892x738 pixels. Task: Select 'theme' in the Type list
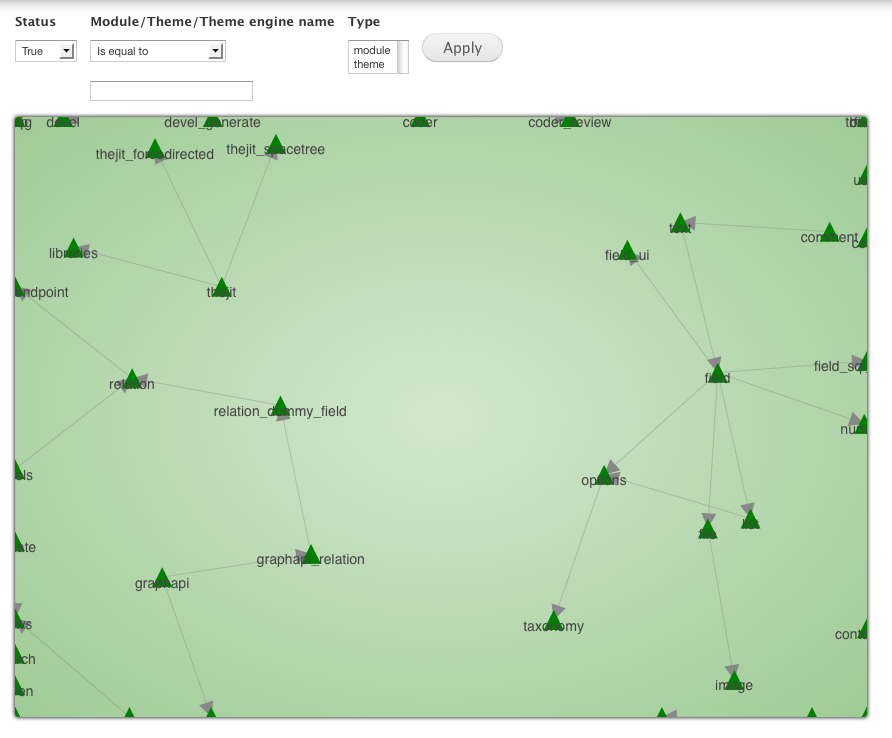coord(369,64)
